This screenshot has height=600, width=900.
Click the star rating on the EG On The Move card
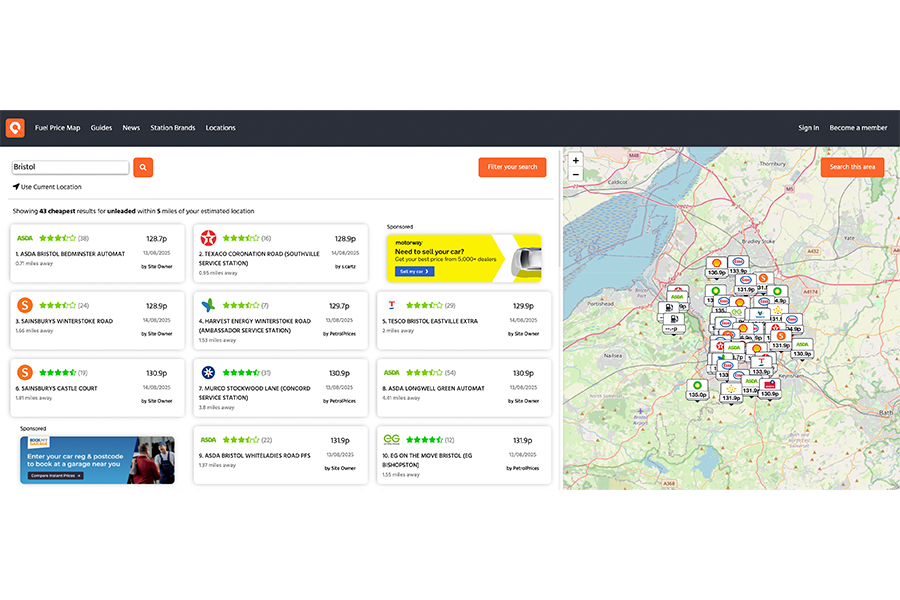coord(424,440)
